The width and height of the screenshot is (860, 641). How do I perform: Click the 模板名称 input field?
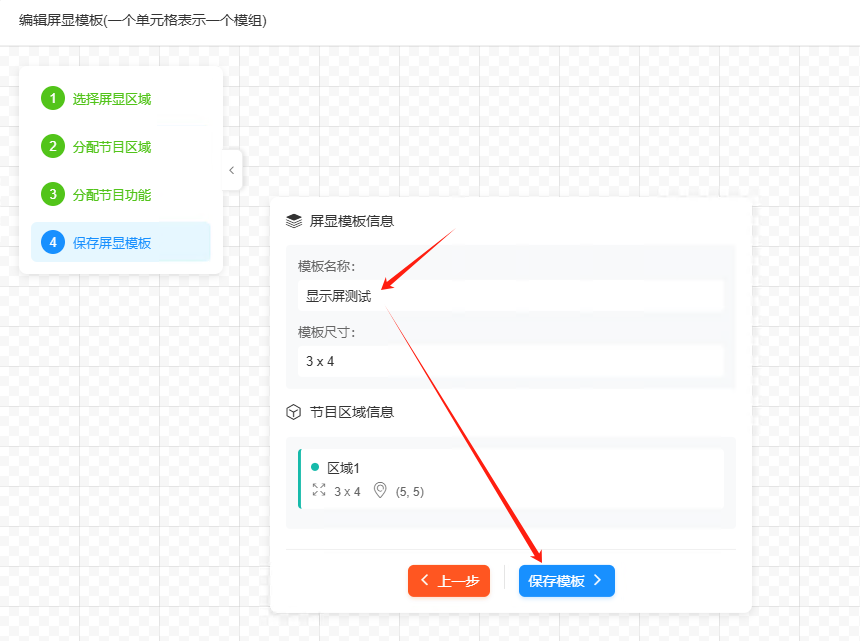coord(511,296)
